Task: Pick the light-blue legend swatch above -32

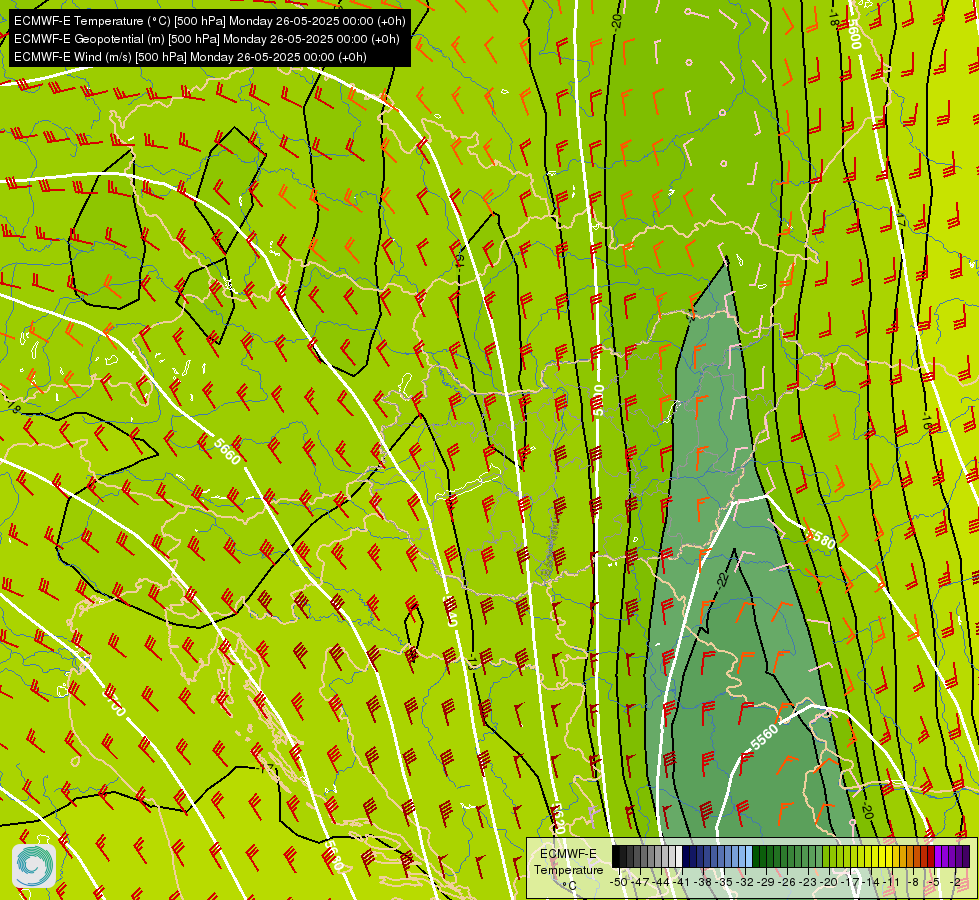Action: (749, 856)
